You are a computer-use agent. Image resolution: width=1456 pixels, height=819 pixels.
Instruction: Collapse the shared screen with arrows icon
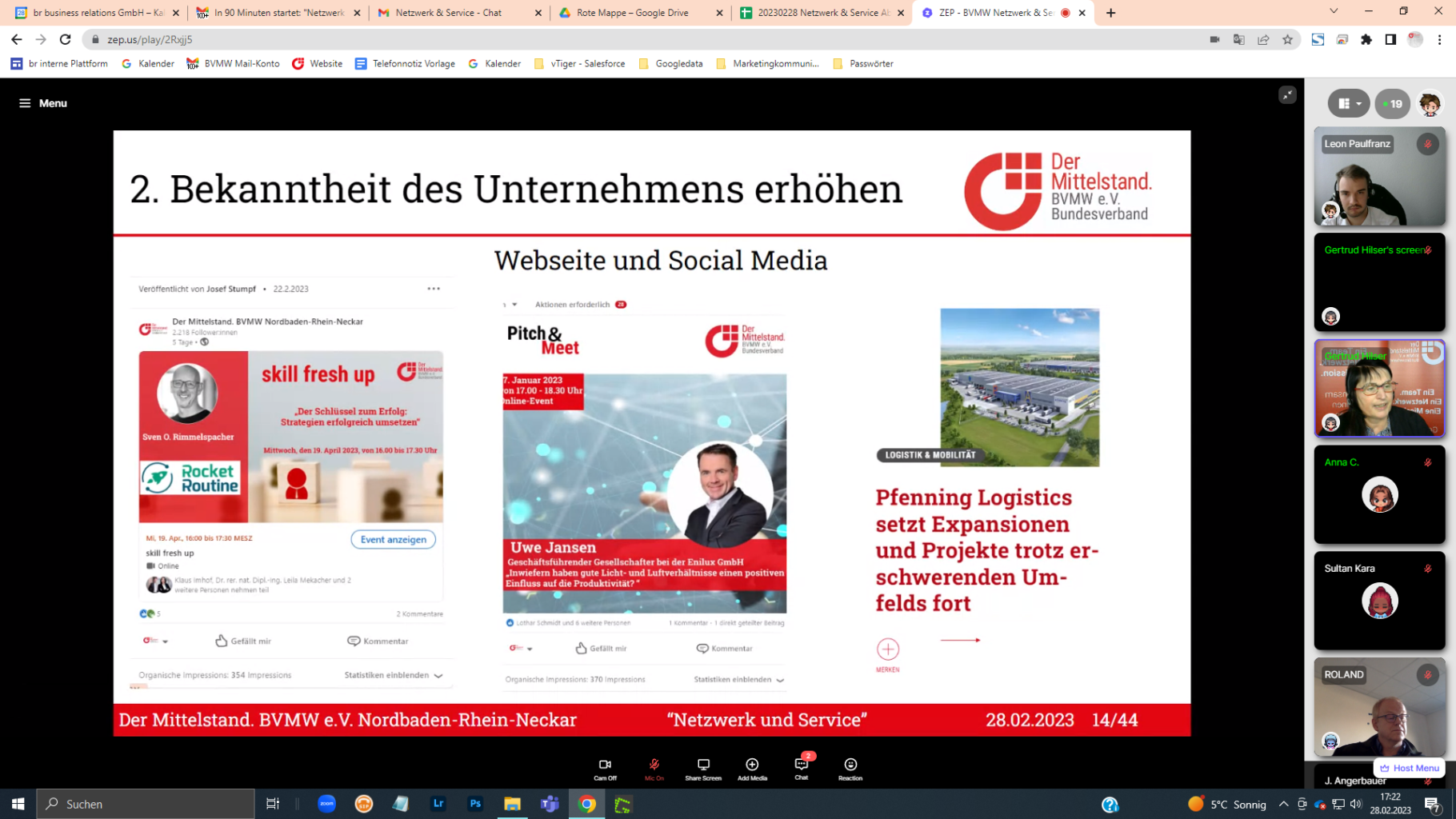1287,95
